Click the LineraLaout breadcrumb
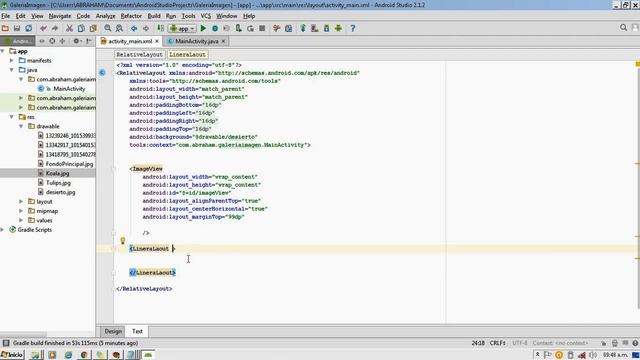This screenshot has height=360, width=640. pos(187,54)
